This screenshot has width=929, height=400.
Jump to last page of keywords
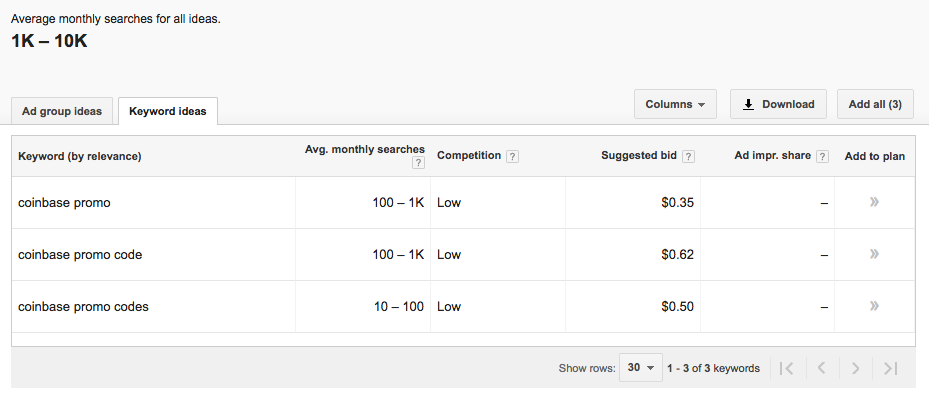pos(889,368)
